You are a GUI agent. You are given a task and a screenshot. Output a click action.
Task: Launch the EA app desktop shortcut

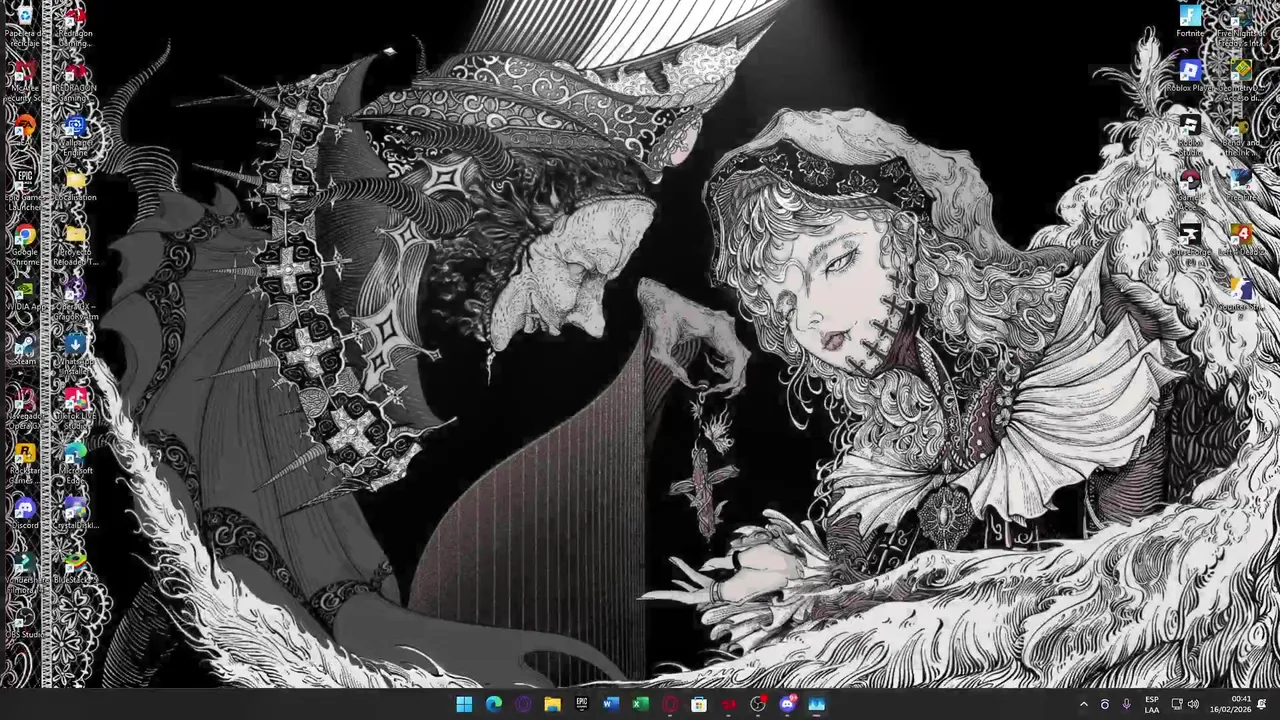click(x=25, y=132)
